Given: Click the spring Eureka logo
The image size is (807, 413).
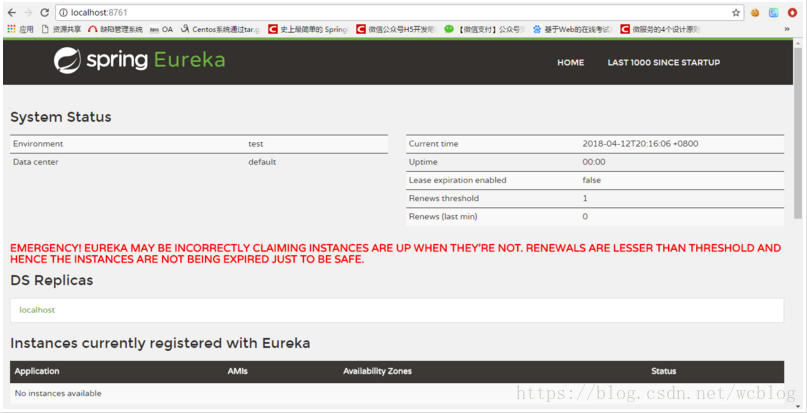Looking at the screenshot, I should (139, 60).
